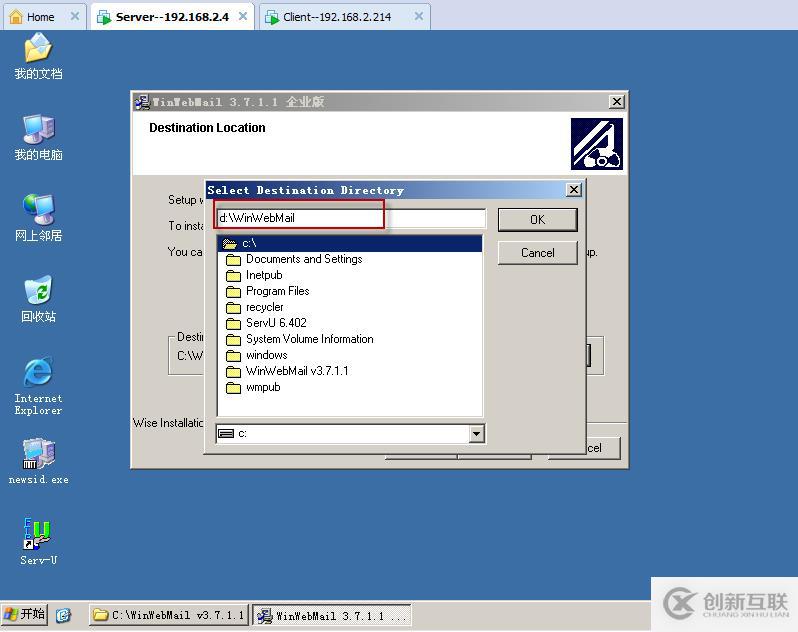Select the 网上邻居 desktop icon
Viewport: 798px width, 632px height.
[38, 218]
